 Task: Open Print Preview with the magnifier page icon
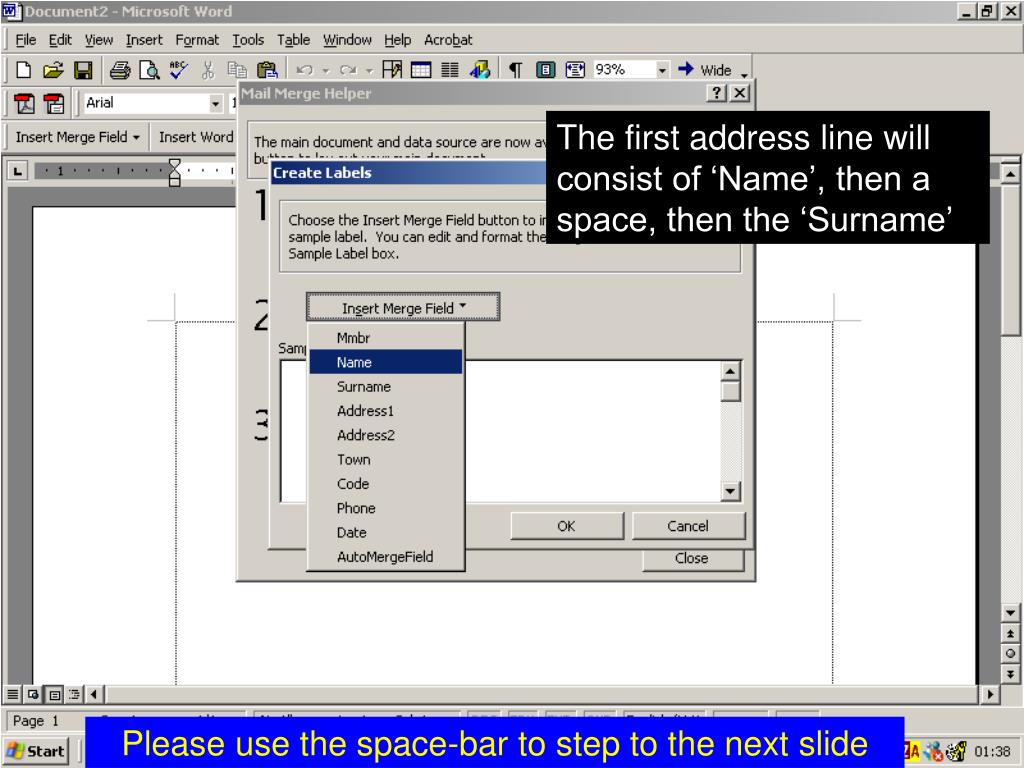[x=150, y=70]
